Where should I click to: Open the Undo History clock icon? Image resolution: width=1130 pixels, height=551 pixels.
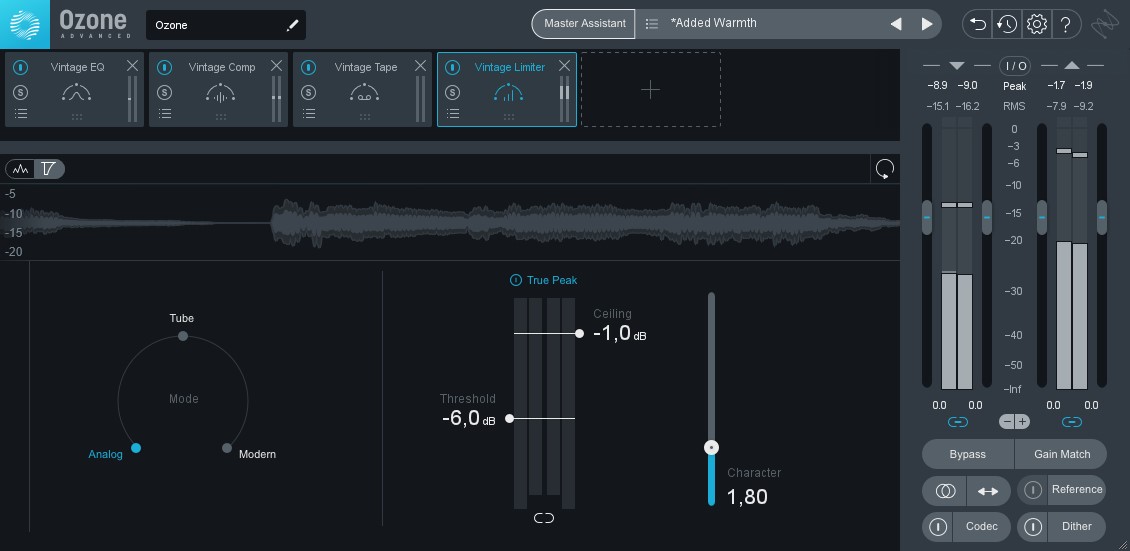pyautogui.click(x=1007, y=24)
